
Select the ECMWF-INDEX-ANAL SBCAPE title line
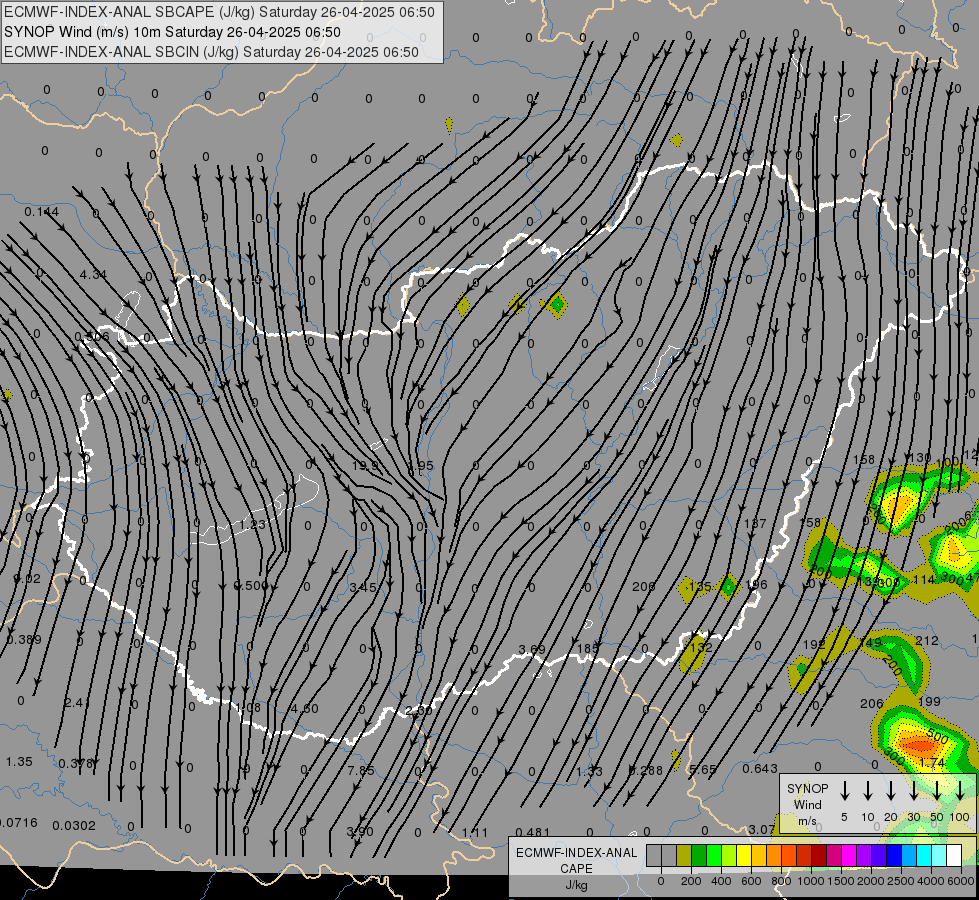coord(219,12)
